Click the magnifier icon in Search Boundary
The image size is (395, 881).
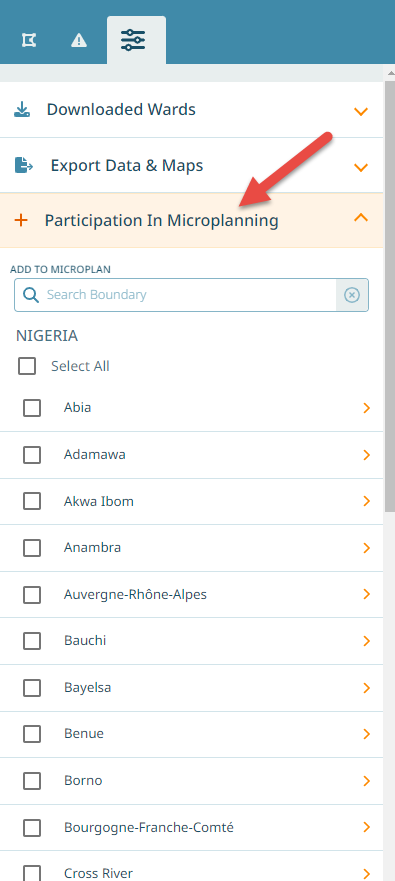tap(31, 295)
